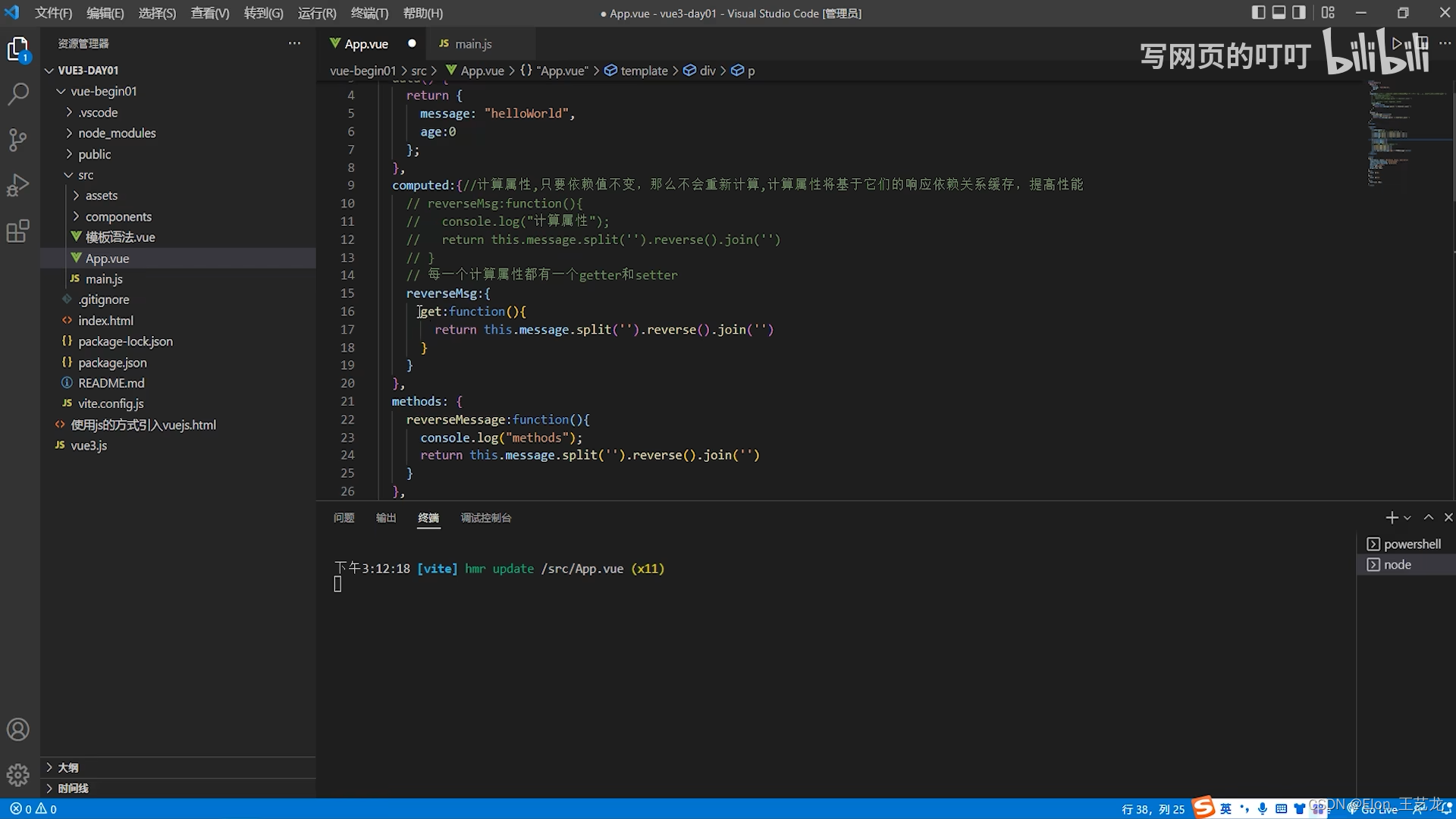Expand the node_modules folder
The height and width of the screenshot is (819, 1456).
pyautogui.click(x=117, y=133)
